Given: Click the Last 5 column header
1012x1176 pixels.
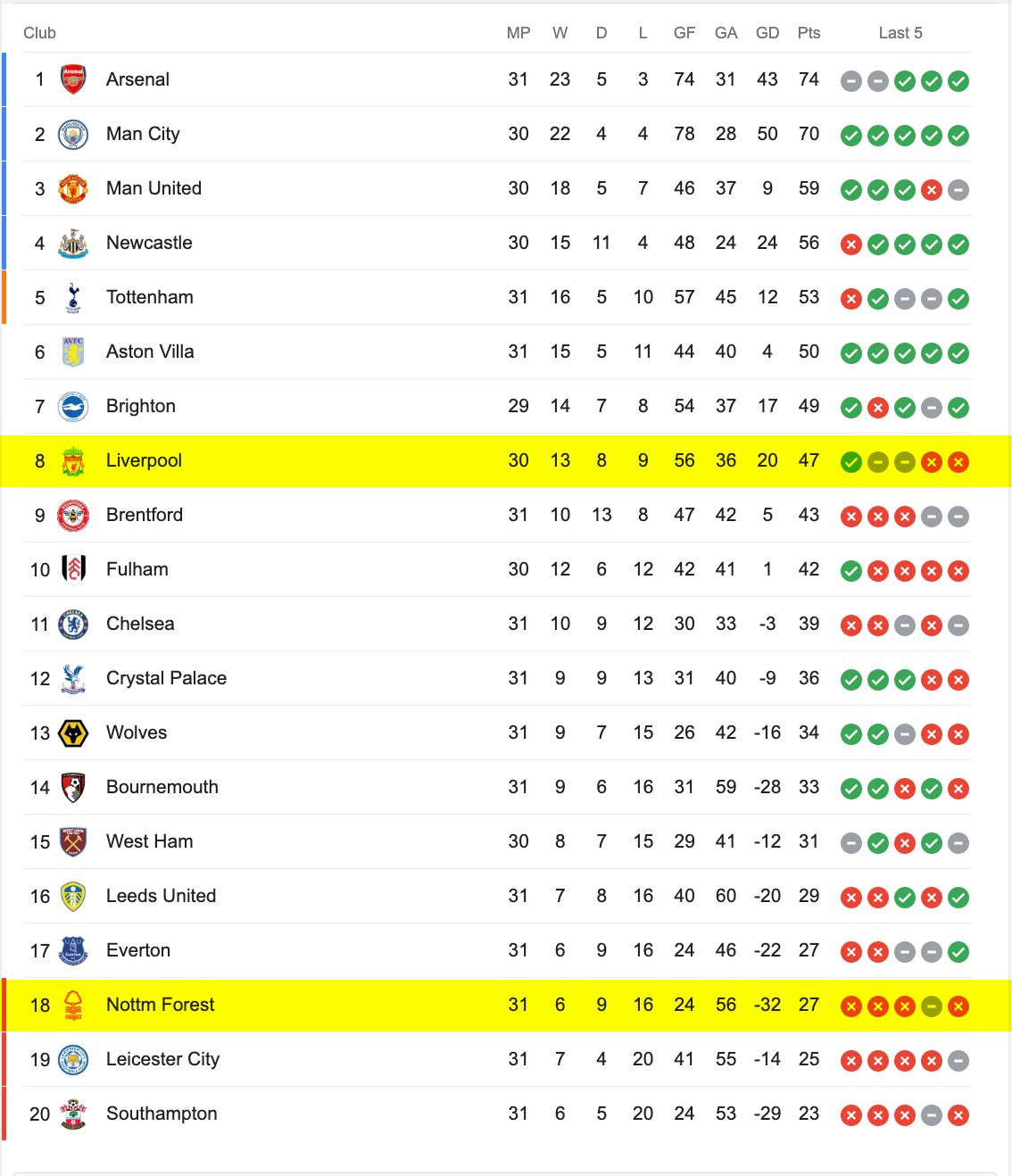Looking at the screenshot, I should 900,33.
